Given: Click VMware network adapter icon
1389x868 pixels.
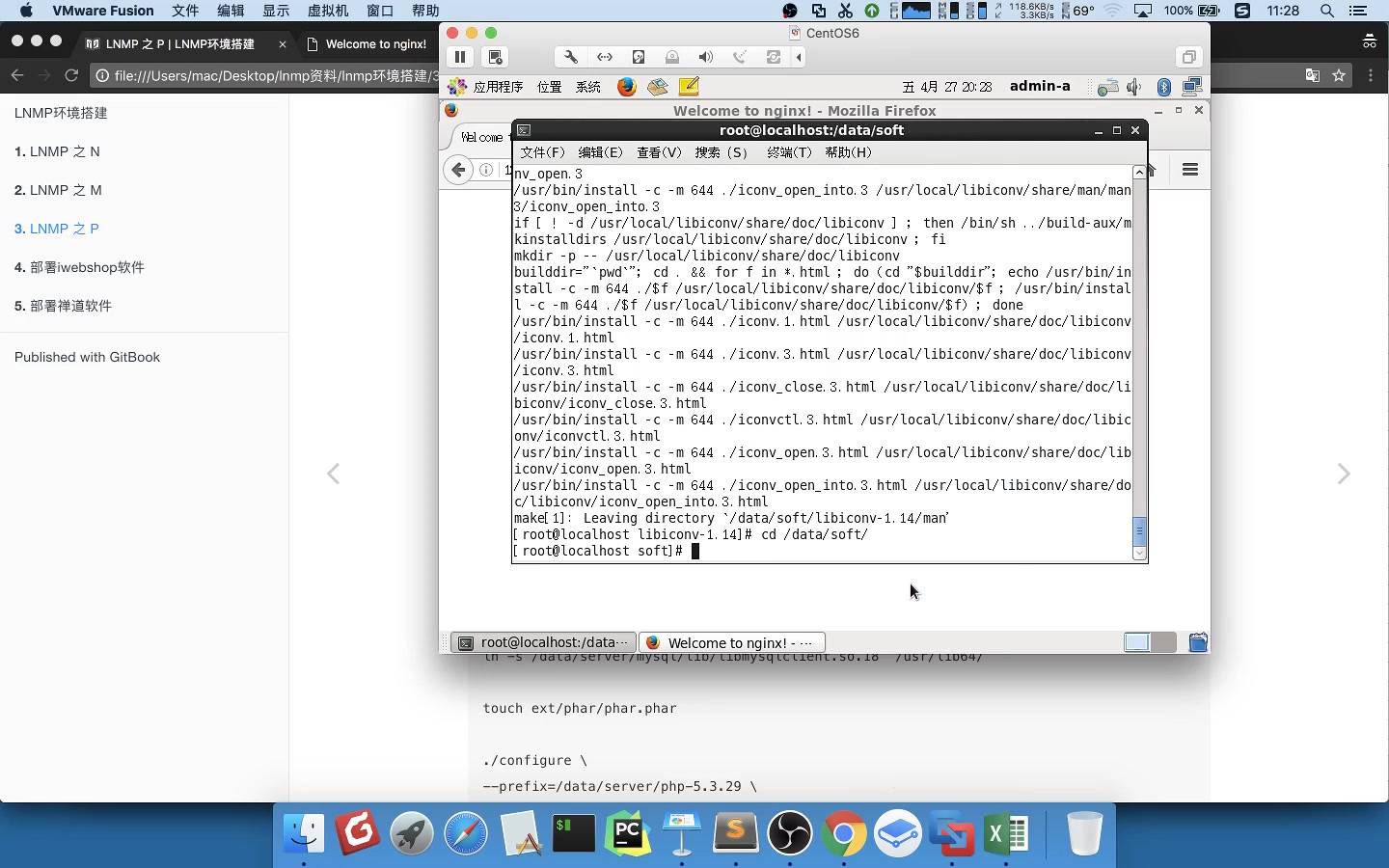Looking at the screenshot, I should [605, 57].
